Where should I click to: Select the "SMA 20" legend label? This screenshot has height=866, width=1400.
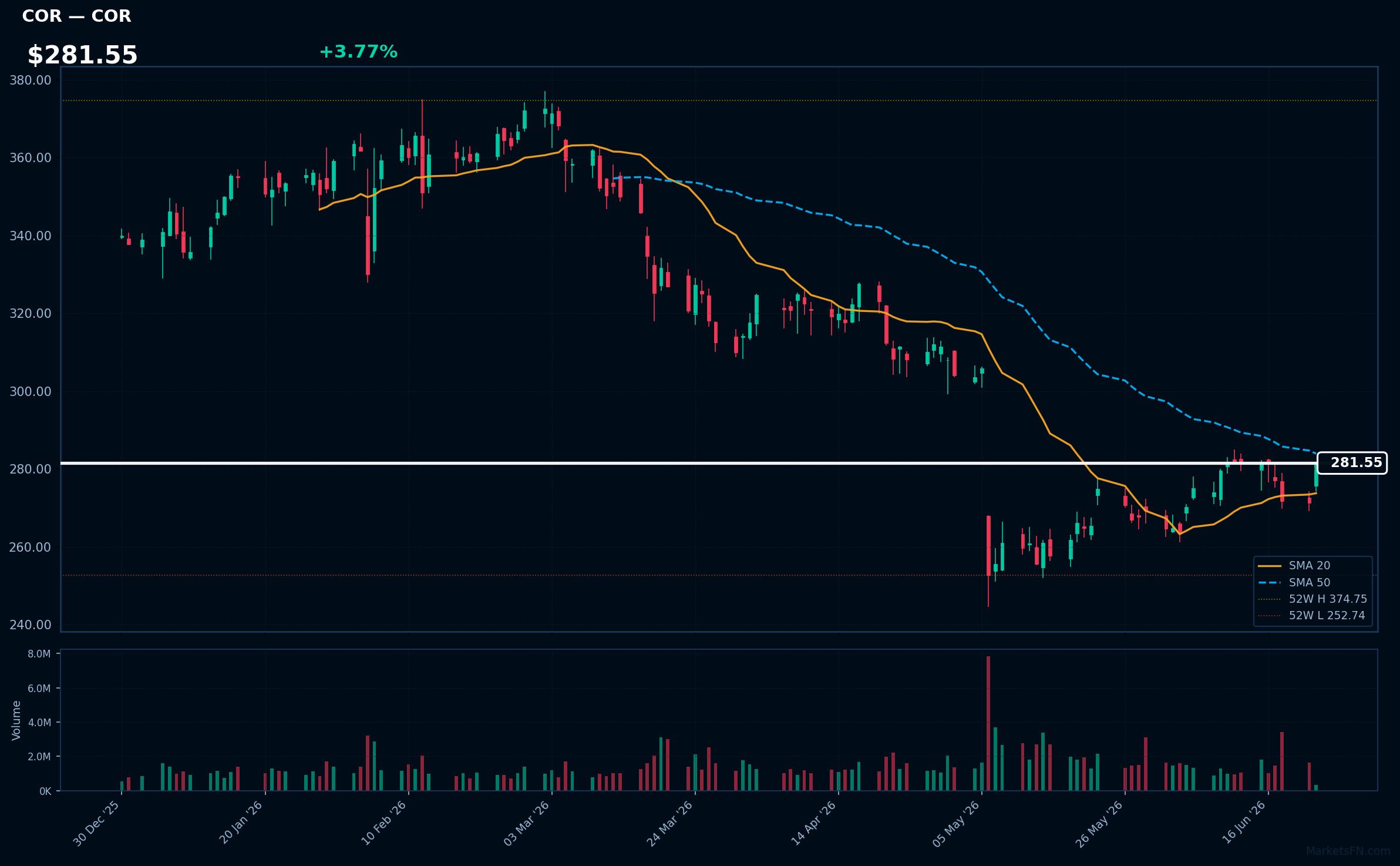pyautogui.click(x=1310, y=566)
